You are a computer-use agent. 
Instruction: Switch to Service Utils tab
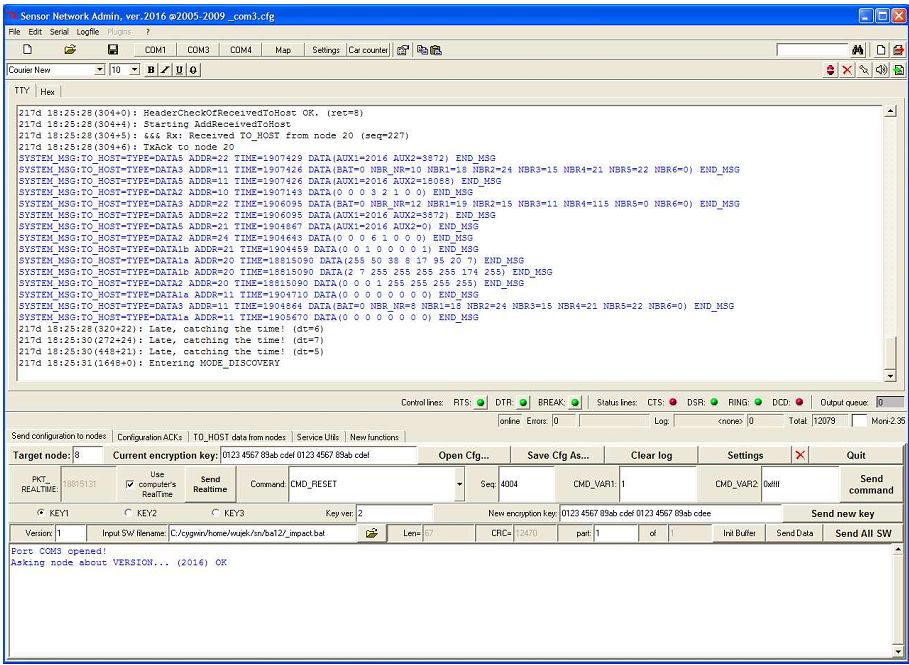click(318, 437)
